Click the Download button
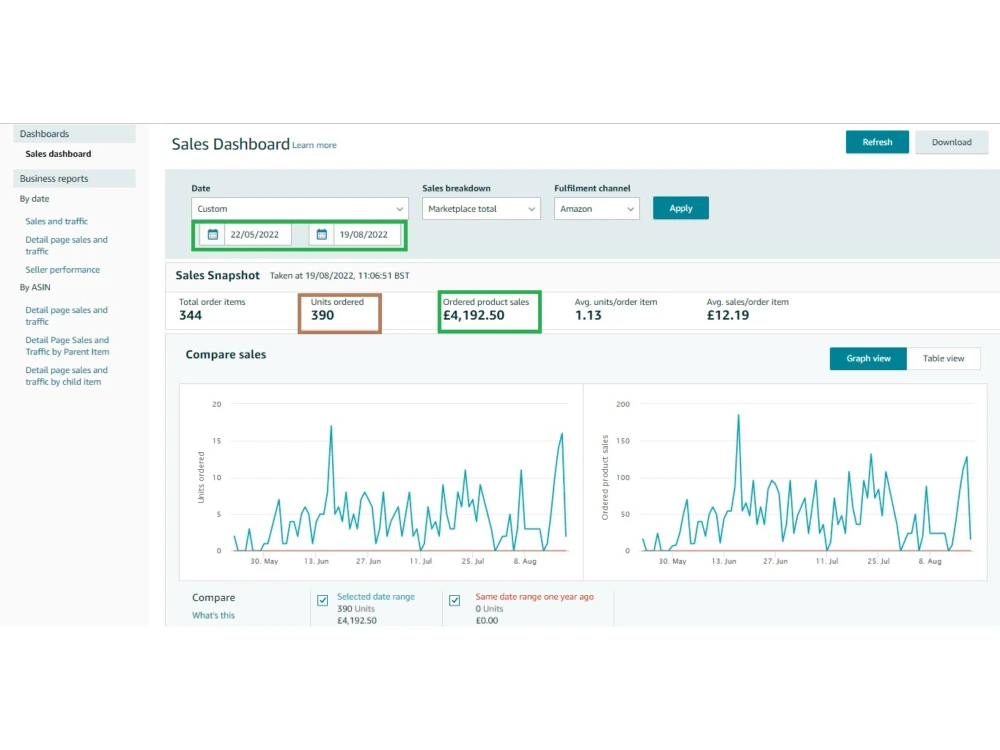The height and width of the screenshot is (750, 1000). pyautogui.click(x=952, y=142)
